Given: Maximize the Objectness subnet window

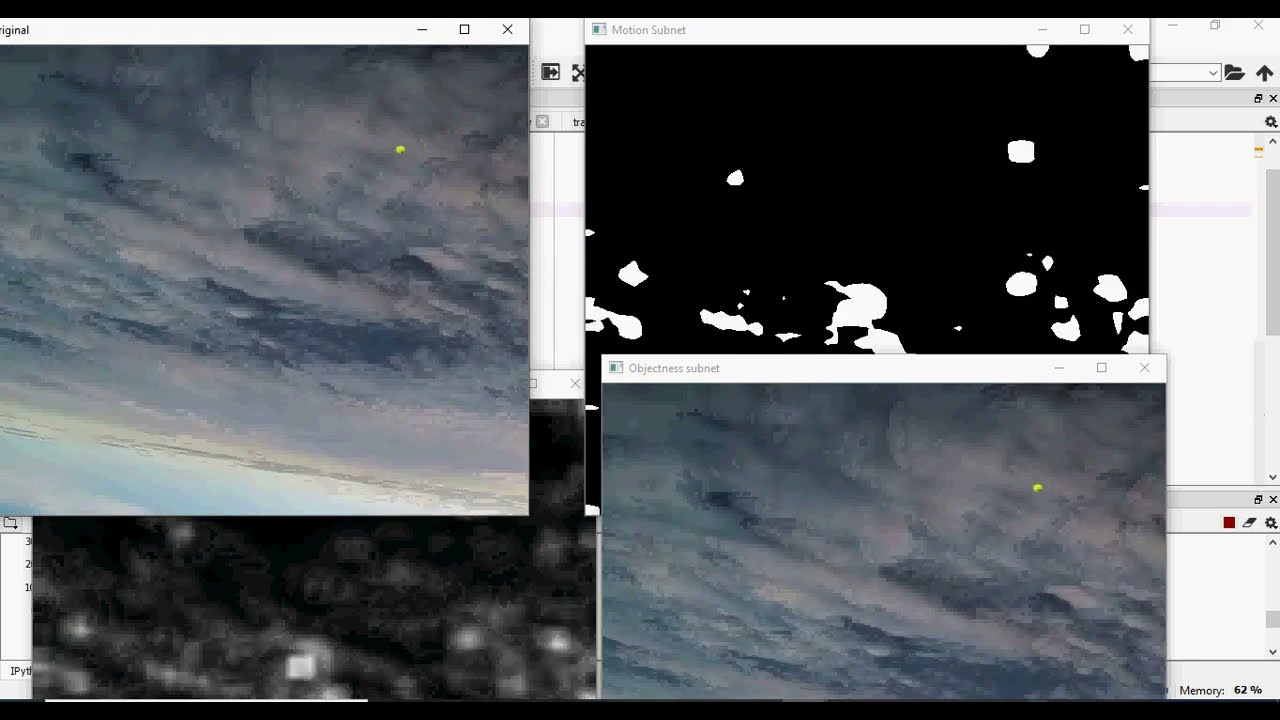Looking at the screenshot, I should (1101, 368).
